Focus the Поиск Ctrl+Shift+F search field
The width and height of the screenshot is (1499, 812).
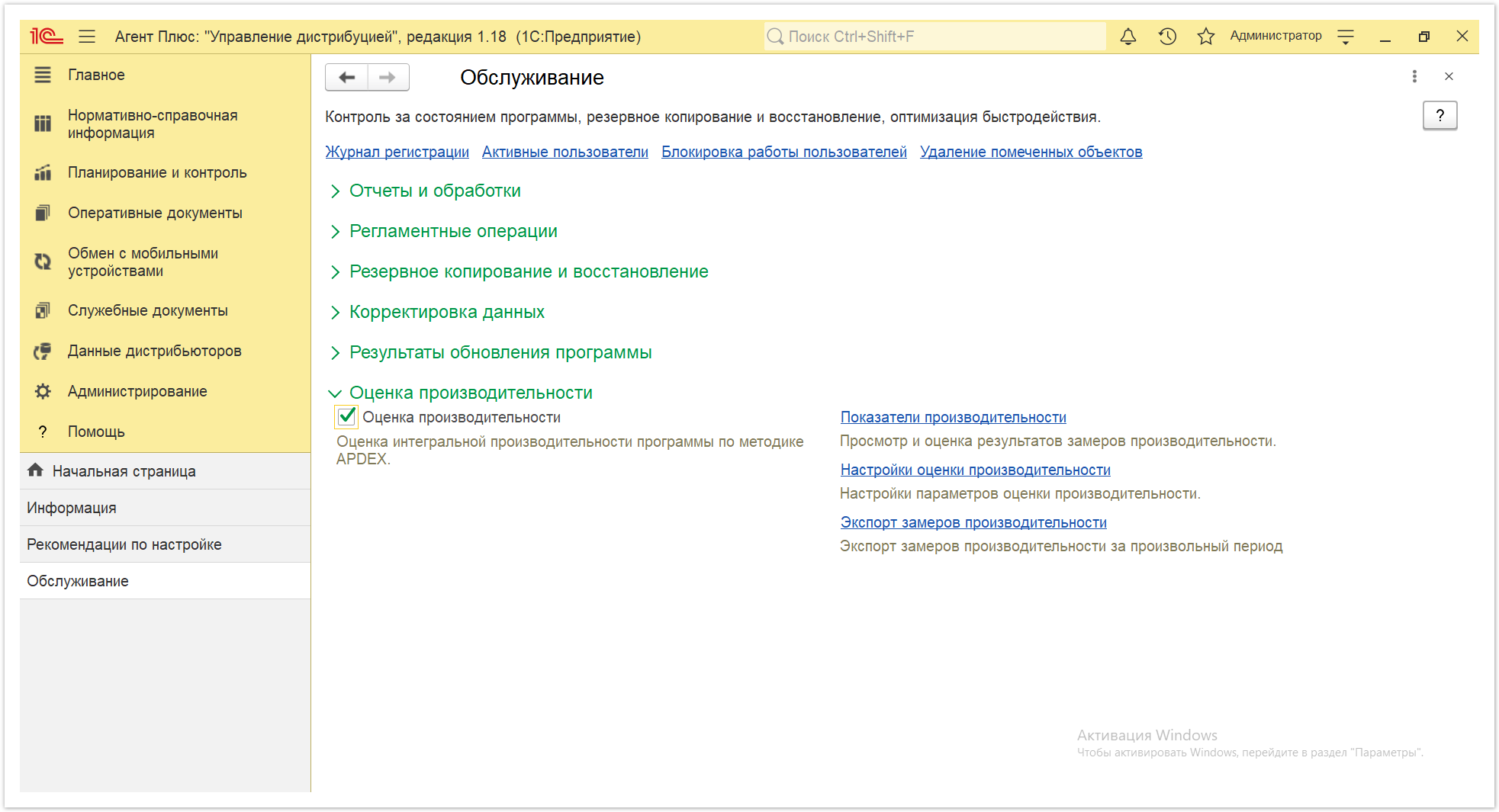[x=934, y=36]
